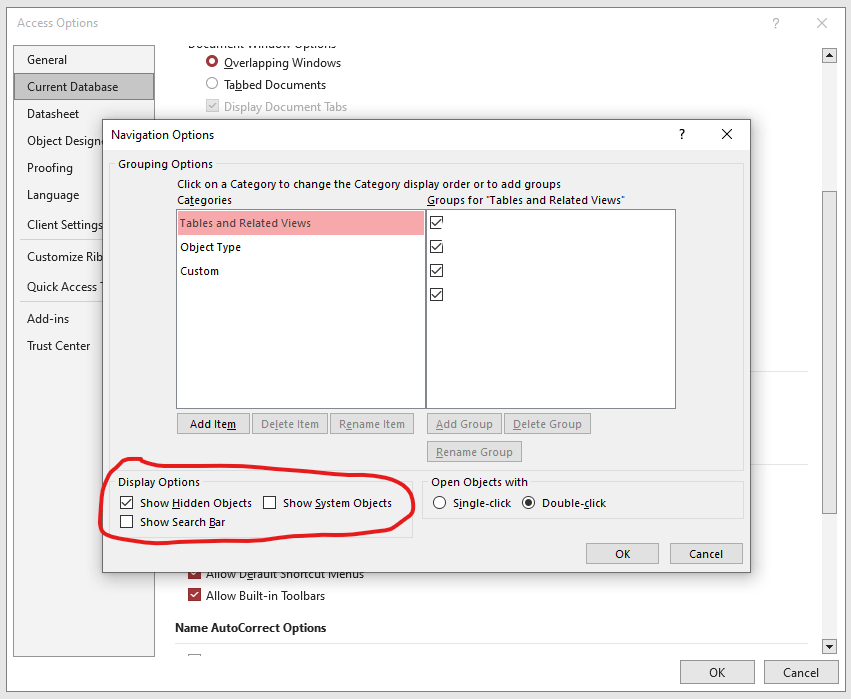The image size is (851, 699).
Task: Open Current Database options page
Action: 84,87
